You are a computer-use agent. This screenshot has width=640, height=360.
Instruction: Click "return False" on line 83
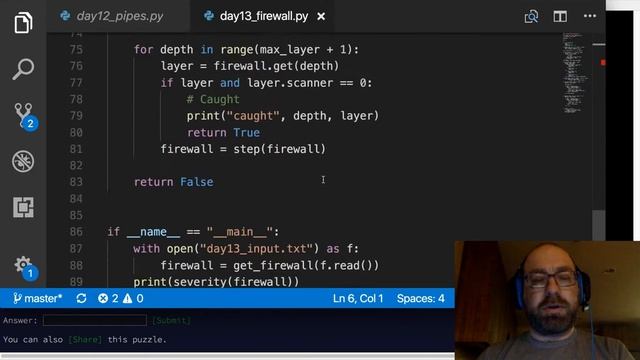(x=173, y=182)
